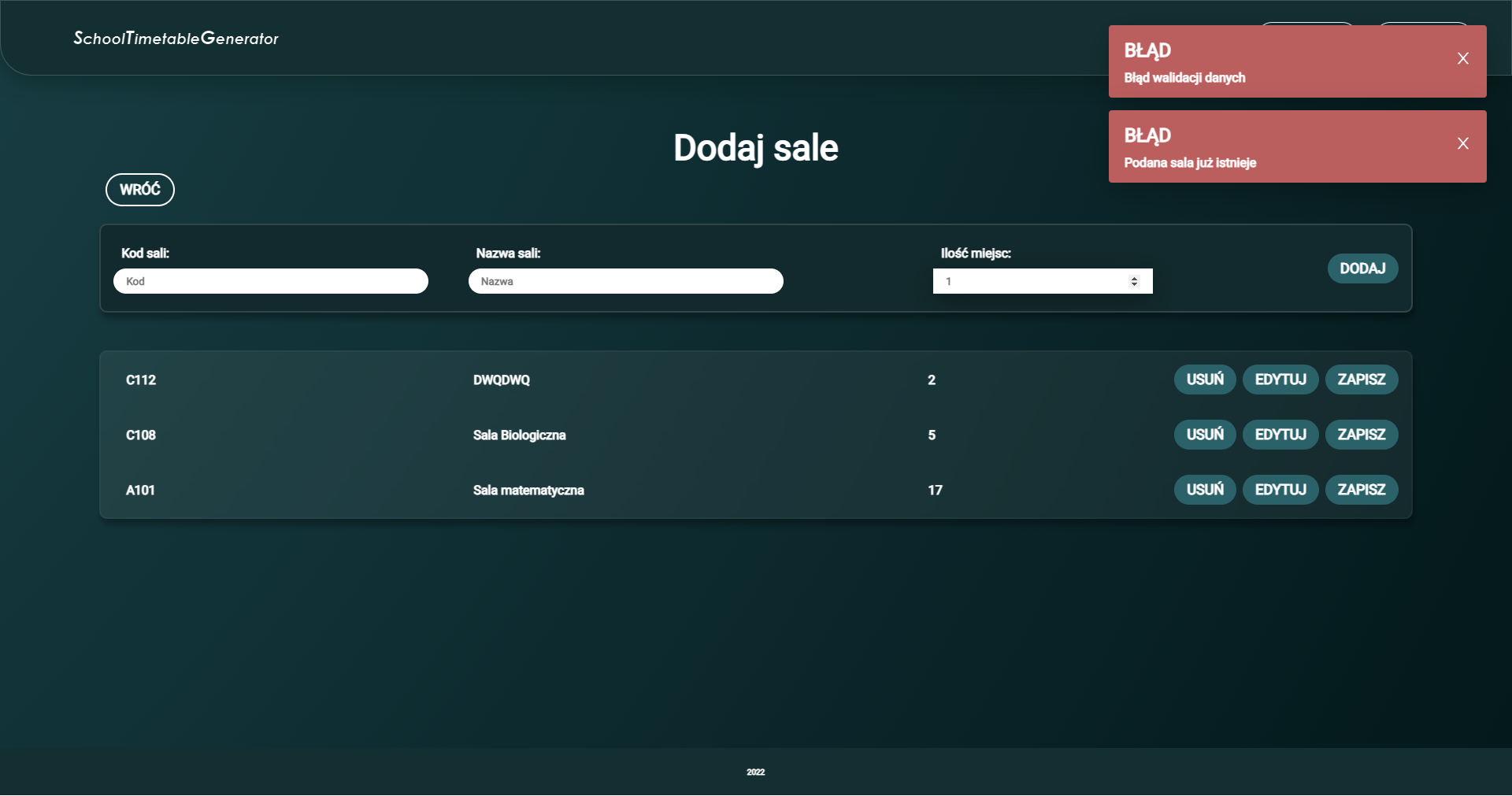Close the "Podana sala już istnieje" error toast

tap(1463, 143)
